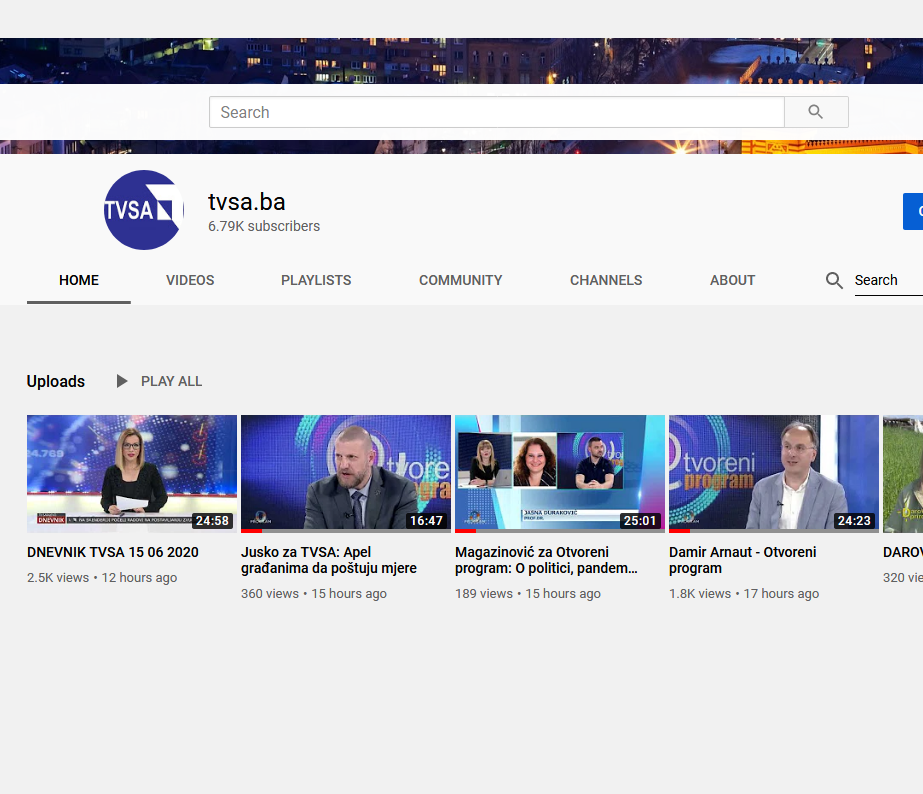This screenshot has width=923, height=794.
Task: Click '2.5K views • 12 hours ago' text
Action: pyautogui.click(x=102, y=578)
